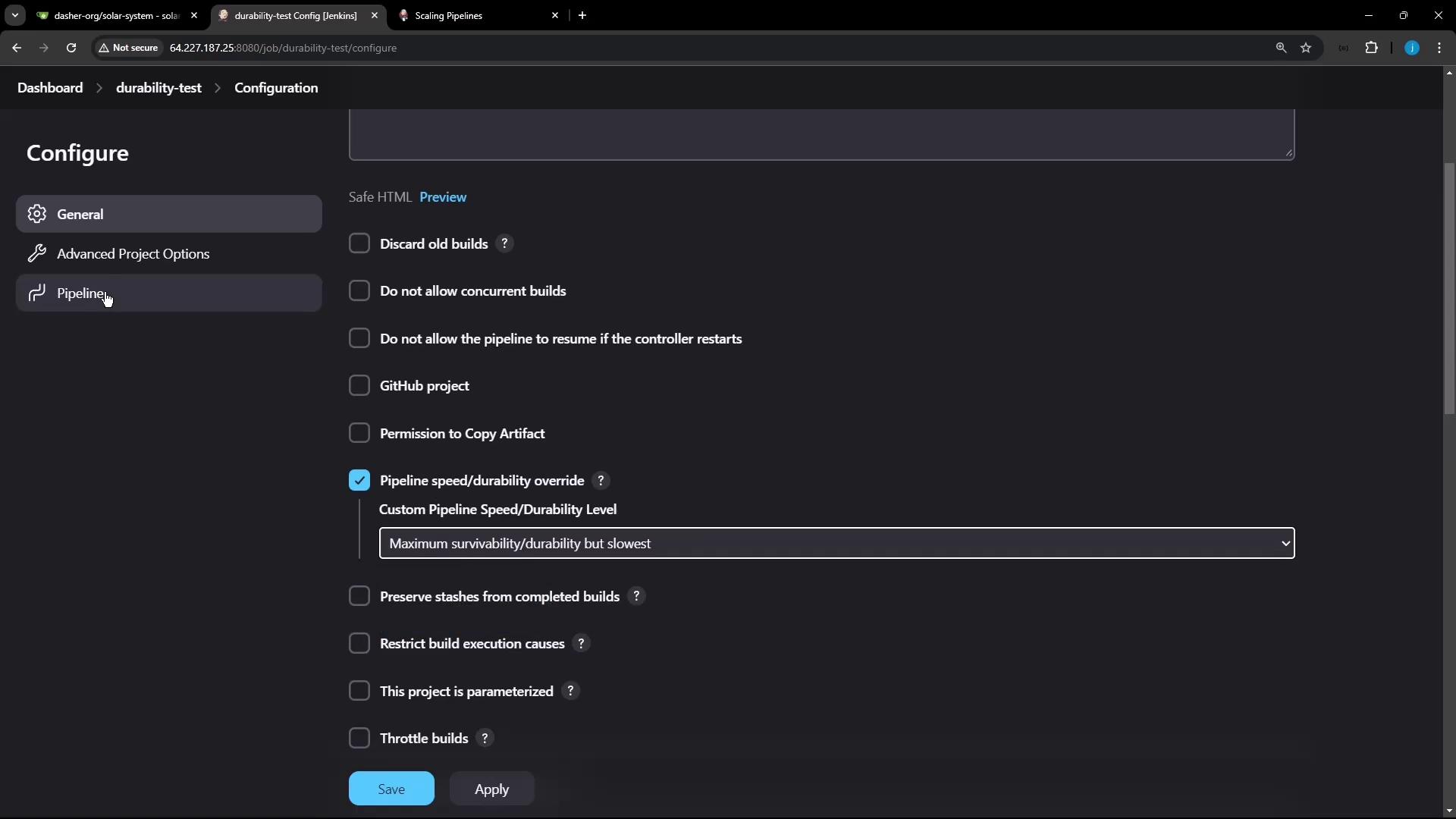
Task: Go back using browser back arrow
Action: click(x=17, y=48)
